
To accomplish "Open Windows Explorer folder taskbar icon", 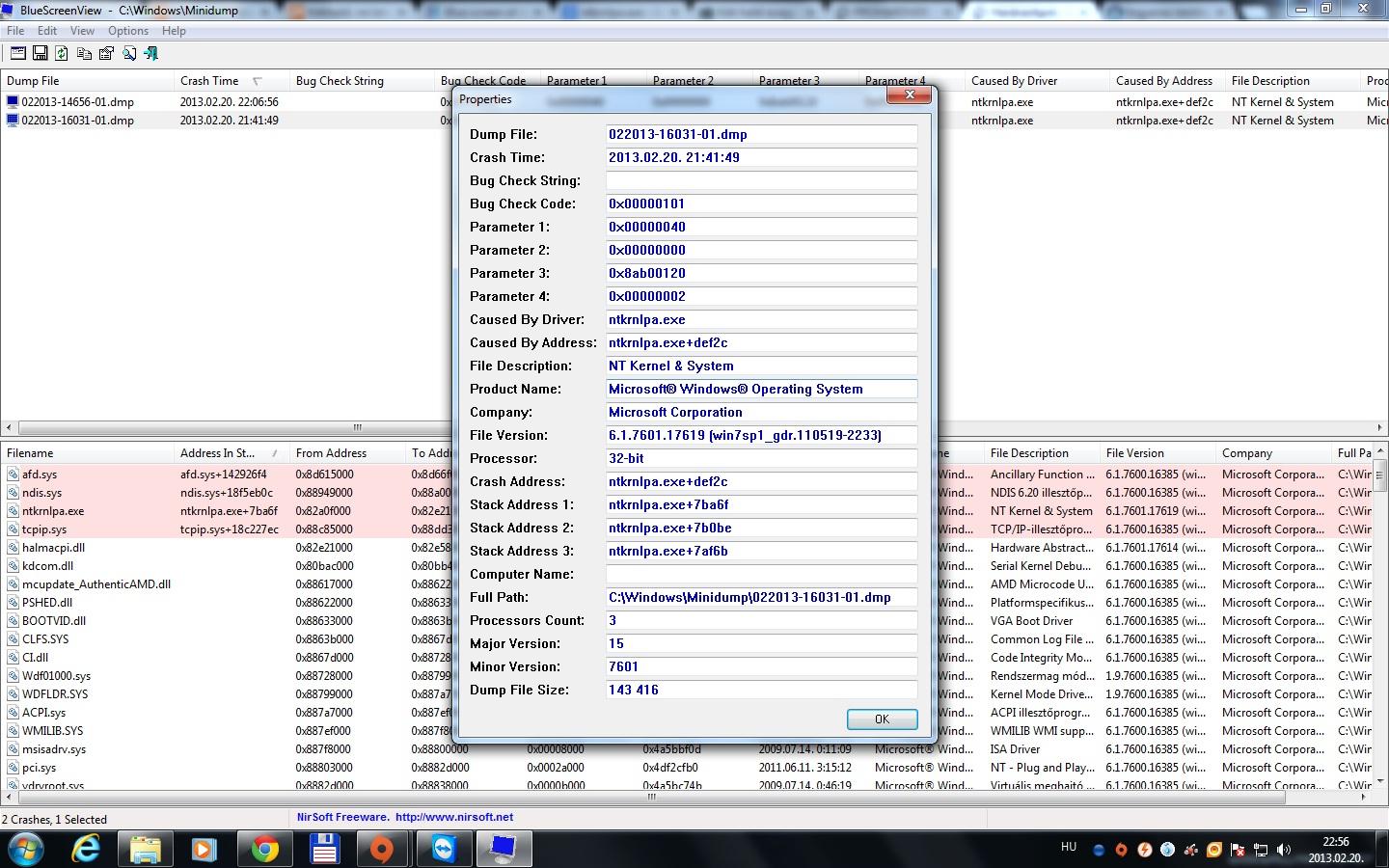I will (146, 849).
